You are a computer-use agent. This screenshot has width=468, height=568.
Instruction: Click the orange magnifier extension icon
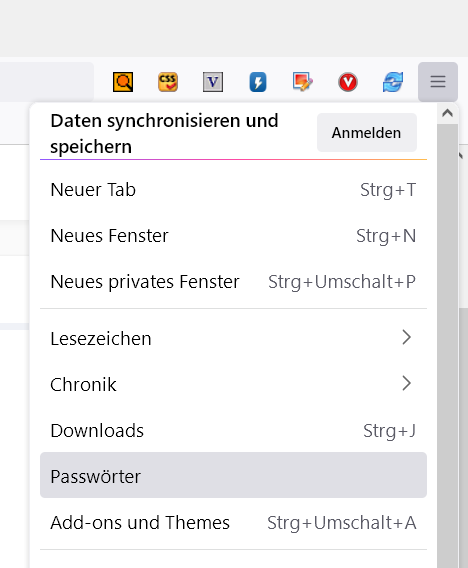pos(123,82)
